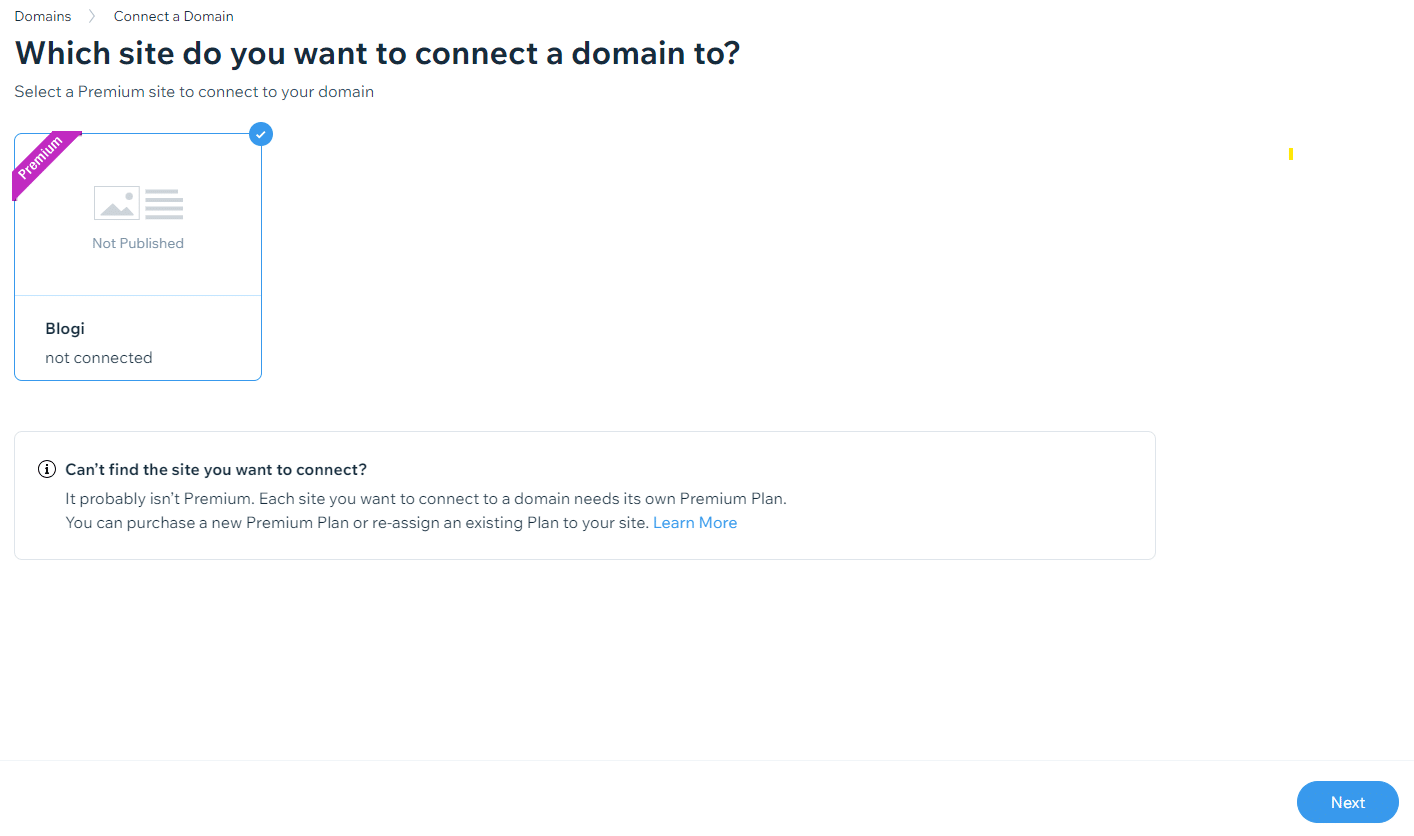Click the info circle icon
The width and height of the screenshot is (1414, 836).
[x=46, y=470]
